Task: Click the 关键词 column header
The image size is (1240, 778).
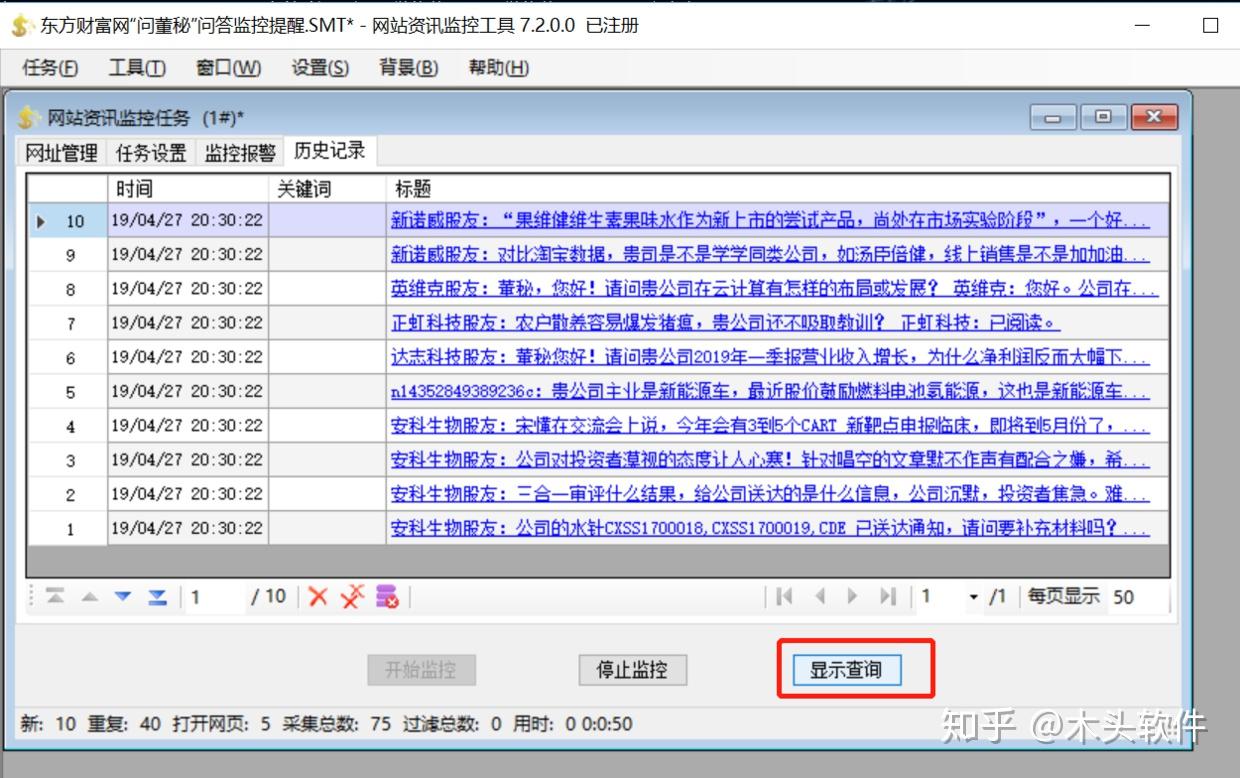Action: coord(327,188)
